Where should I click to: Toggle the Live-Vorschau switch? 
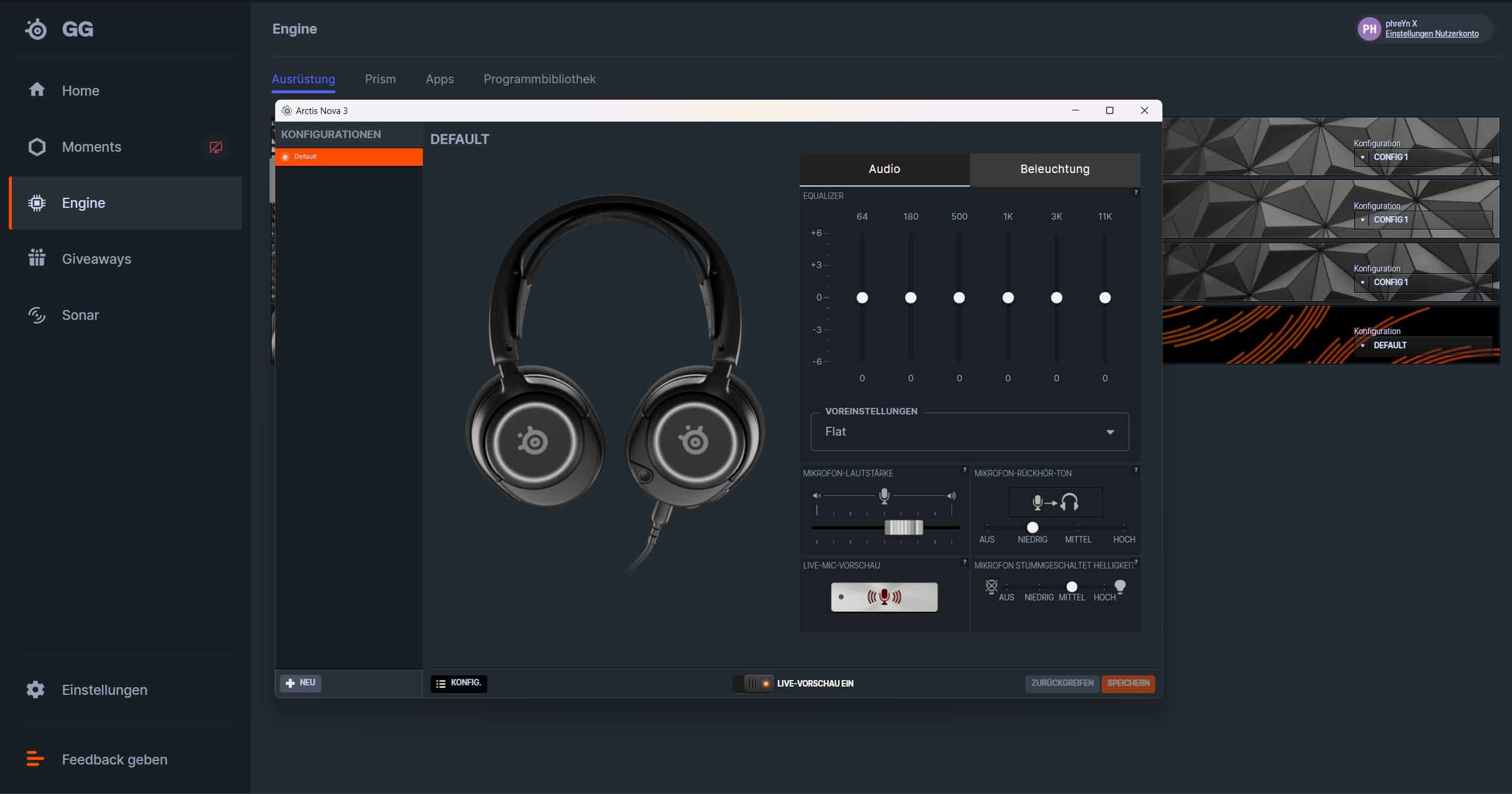[x=757, y=683]
